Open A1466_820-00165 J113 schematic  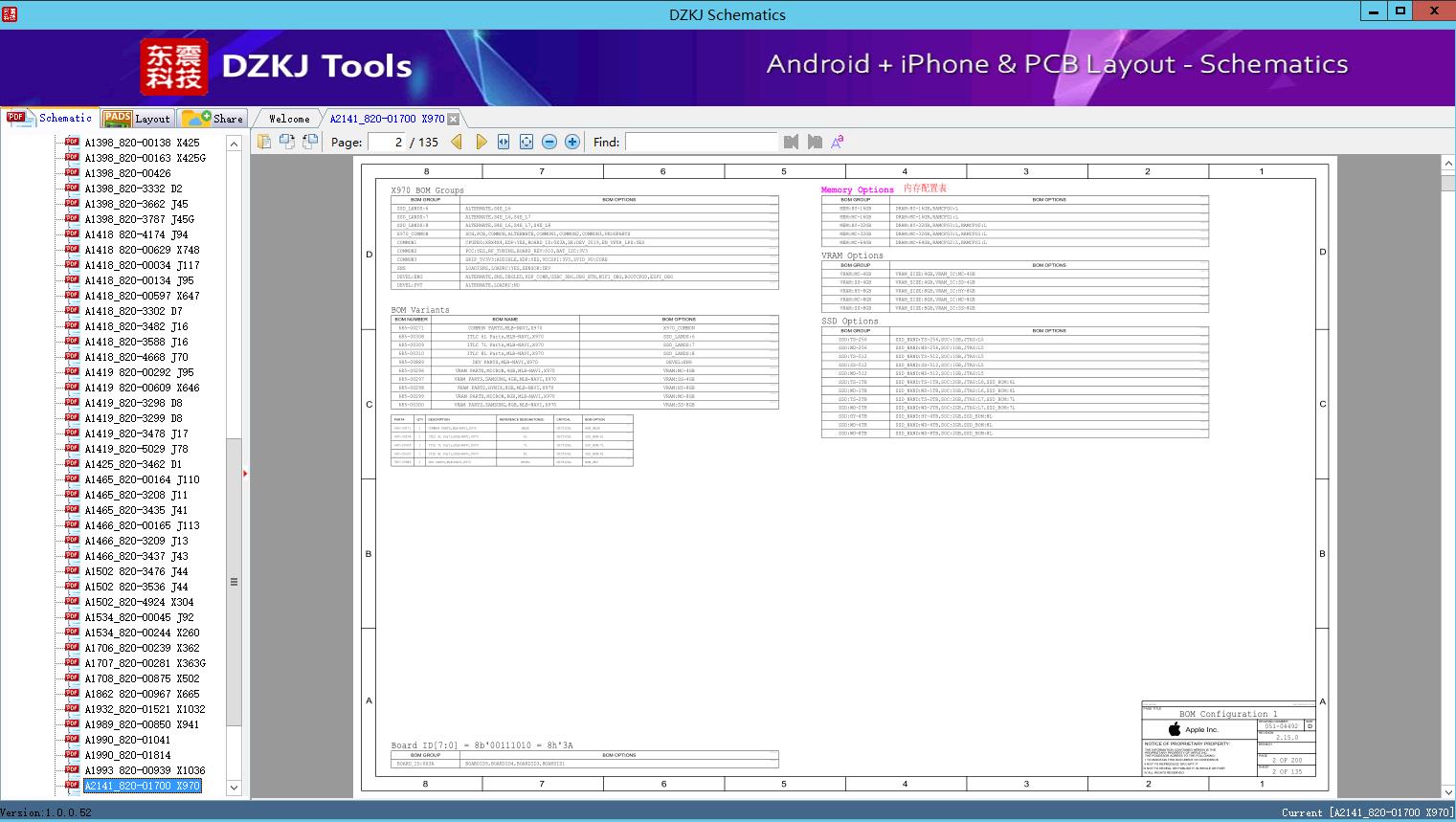pos(142,525)
